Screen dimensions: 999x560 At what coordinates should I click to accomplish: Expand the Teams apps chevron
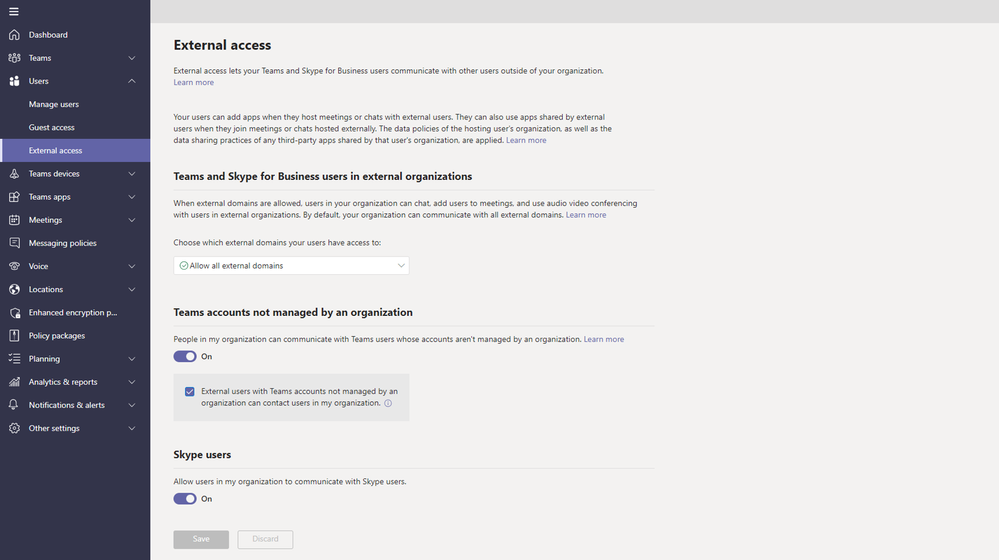tap(132, 197)
